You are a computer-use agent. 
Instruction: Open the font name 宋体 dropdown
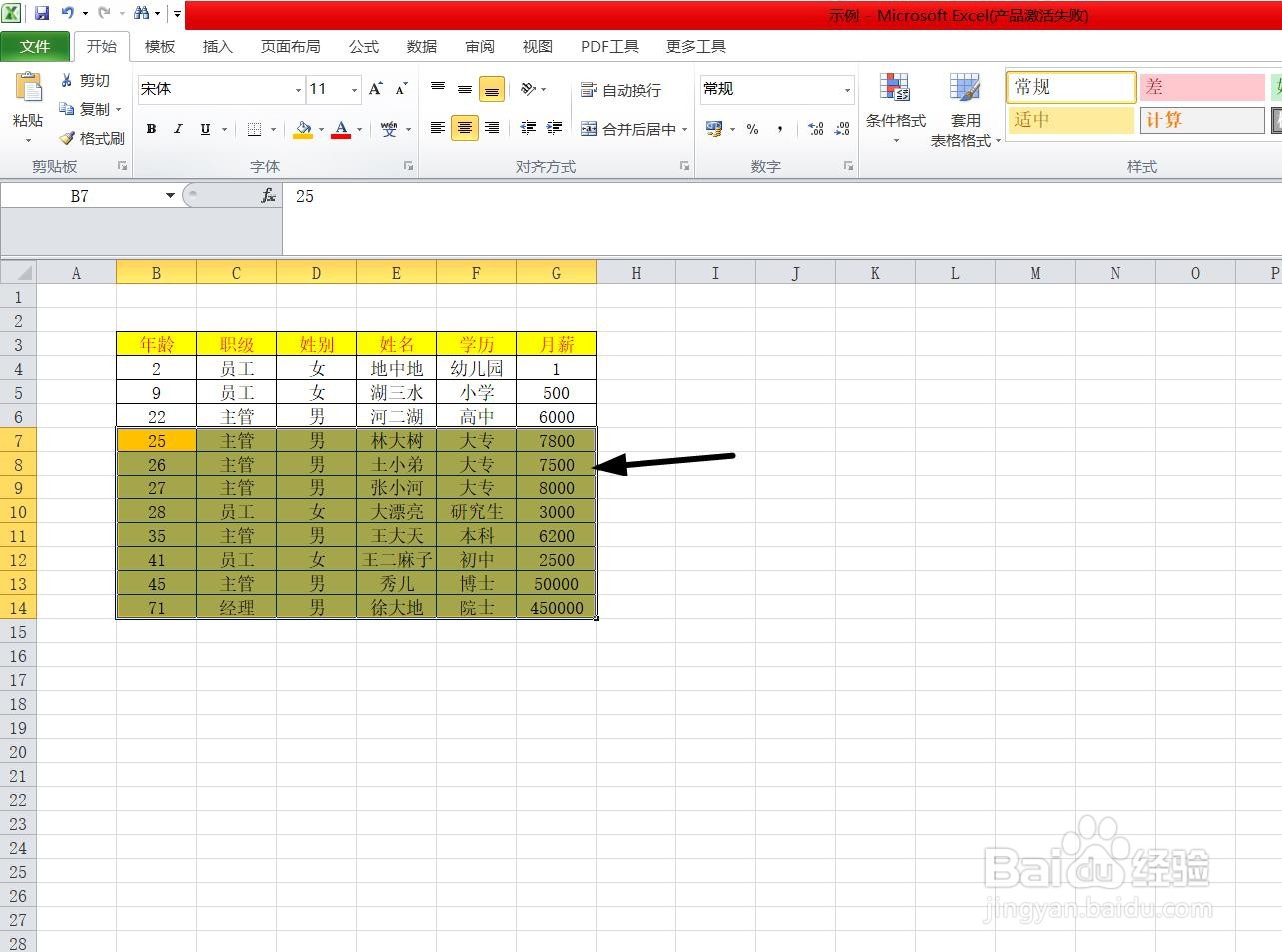pos(298,90)
